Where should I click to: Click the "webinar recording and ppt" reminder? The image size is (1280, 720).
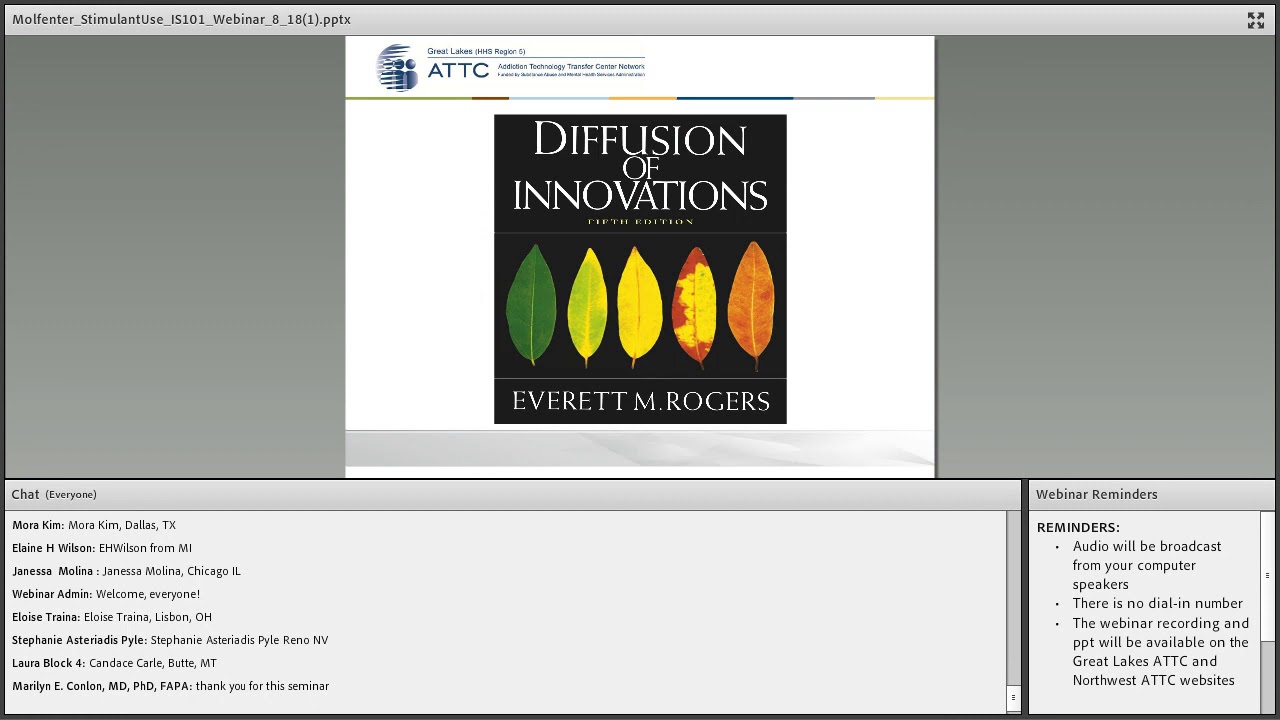point(1161,651)
